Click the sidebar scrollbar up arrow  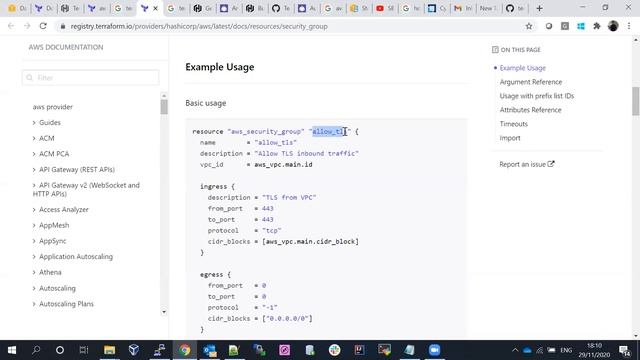(x=164, y=96)
